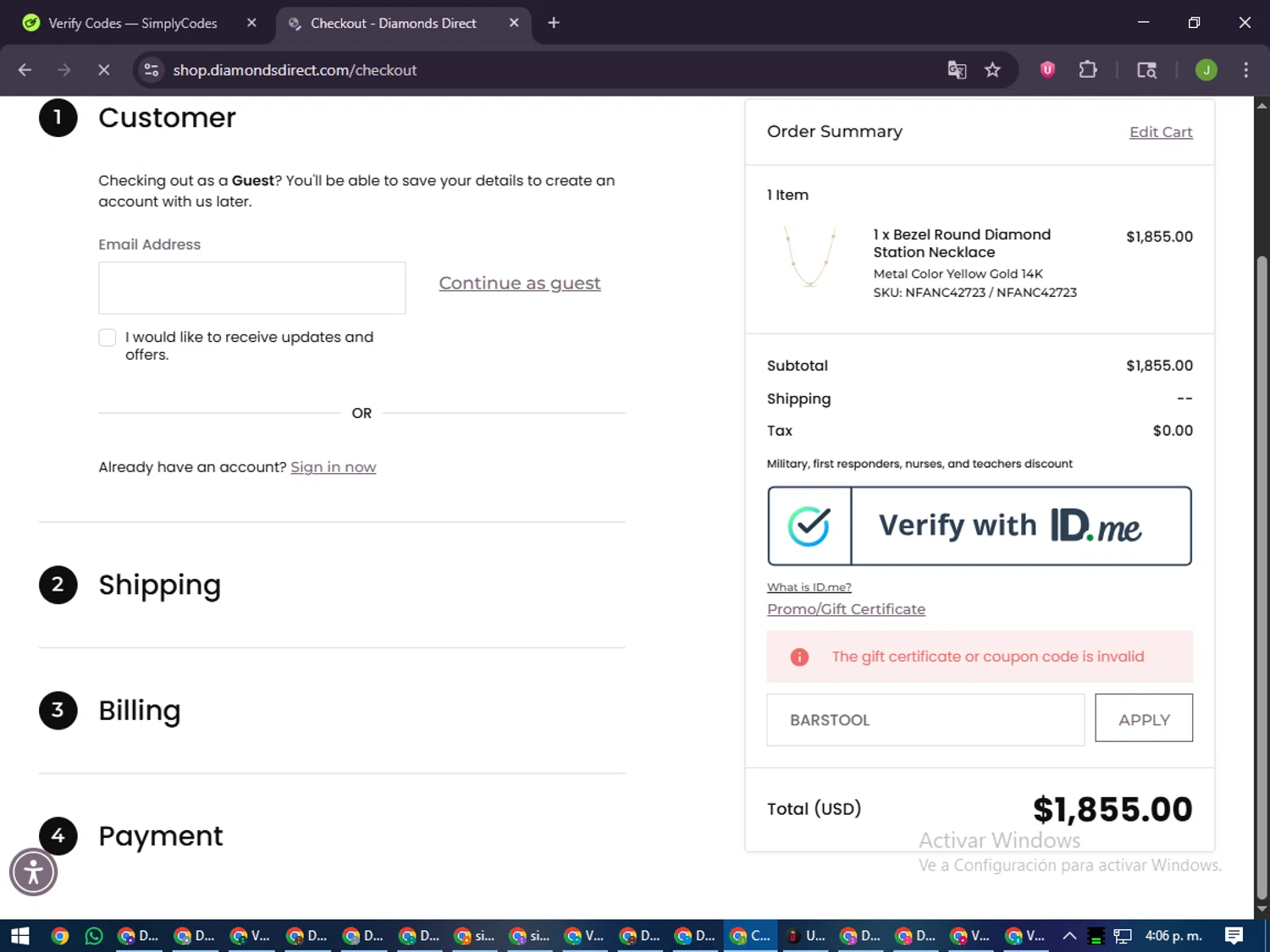Viewport: 1270px width, 952px height.
Task: Click the red error info icon
Action: (x=799, y=657)
